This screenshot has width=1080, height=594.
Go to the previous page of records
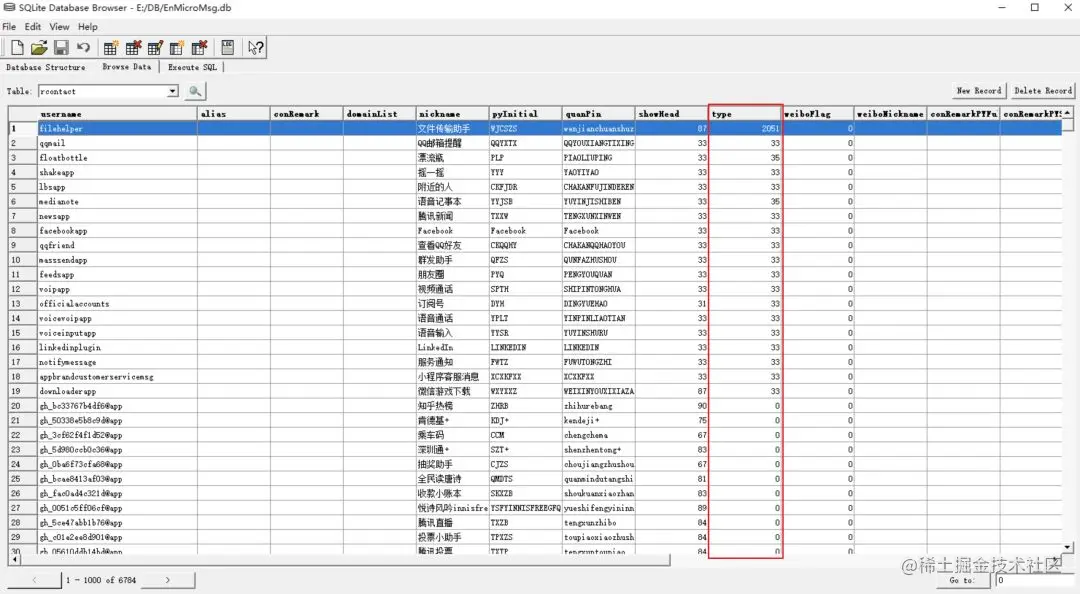(x=34, y=580)
